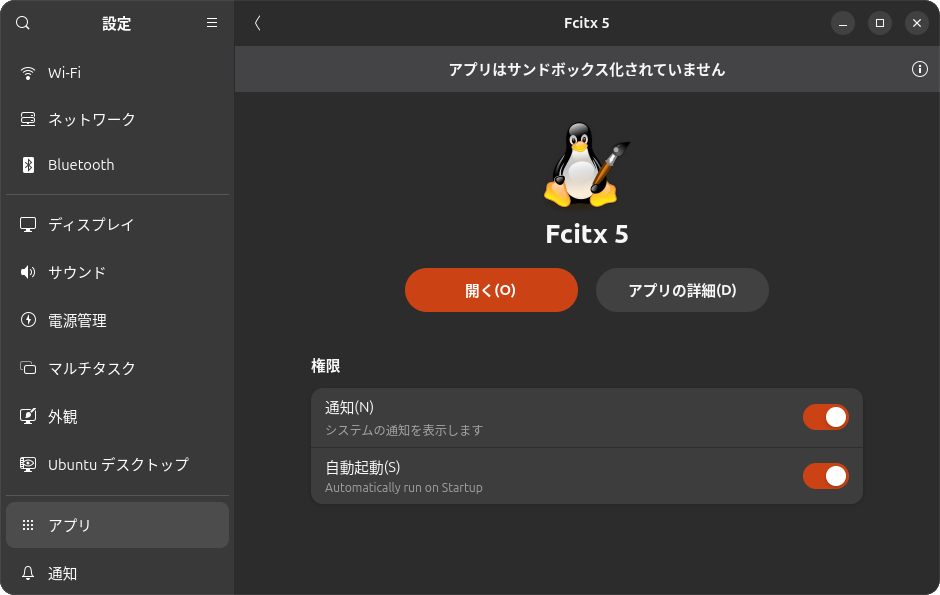Click 'システムの通知を表示します' description text
Image resolution: width=940 pixels, height=595 pixels.
(404, 430)
